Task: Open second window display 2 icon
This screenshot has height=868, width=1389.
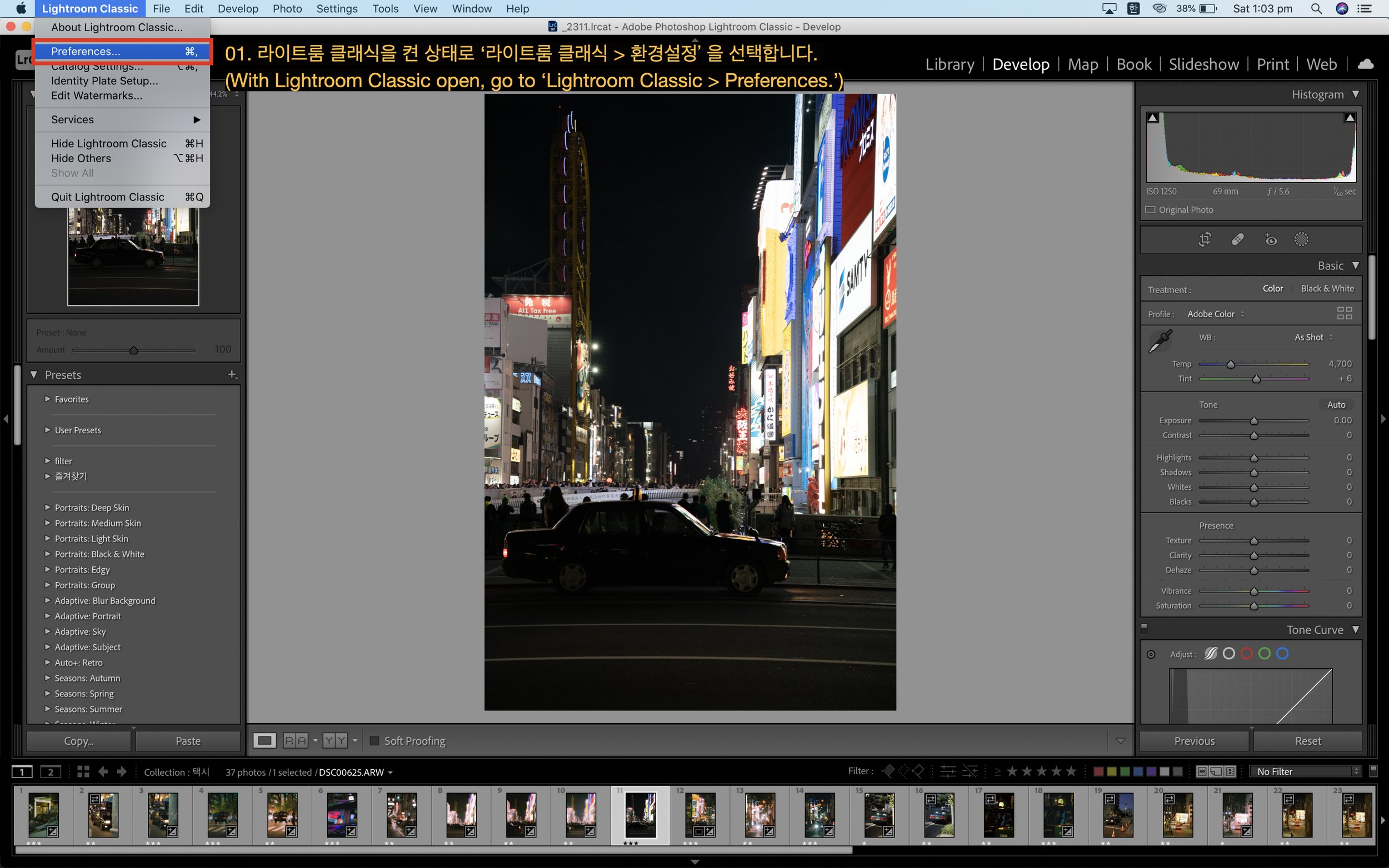Action: [51, 771]
